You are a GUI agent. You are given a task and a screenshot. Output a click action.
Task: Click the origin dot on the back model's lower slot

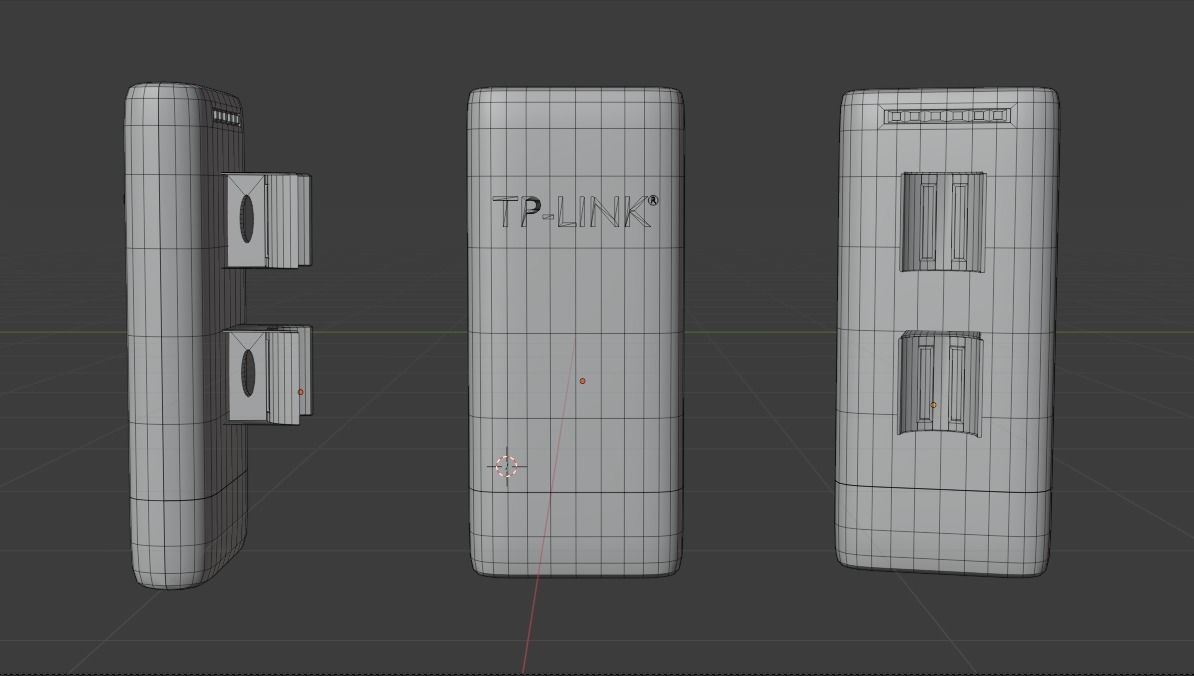coord(934,405)
